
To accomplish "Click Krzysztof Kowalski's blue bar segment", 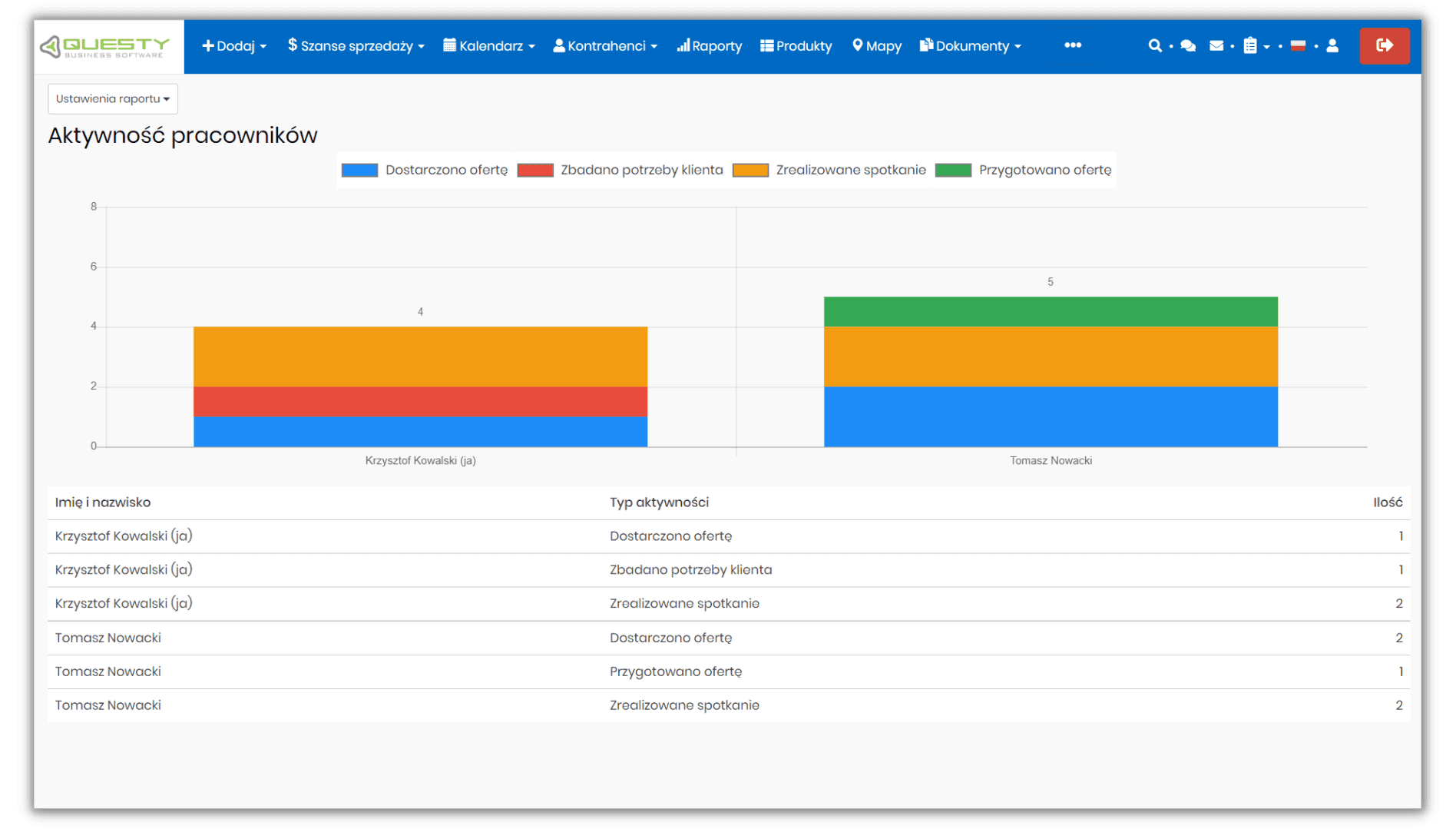I will [x=420, y=431].
